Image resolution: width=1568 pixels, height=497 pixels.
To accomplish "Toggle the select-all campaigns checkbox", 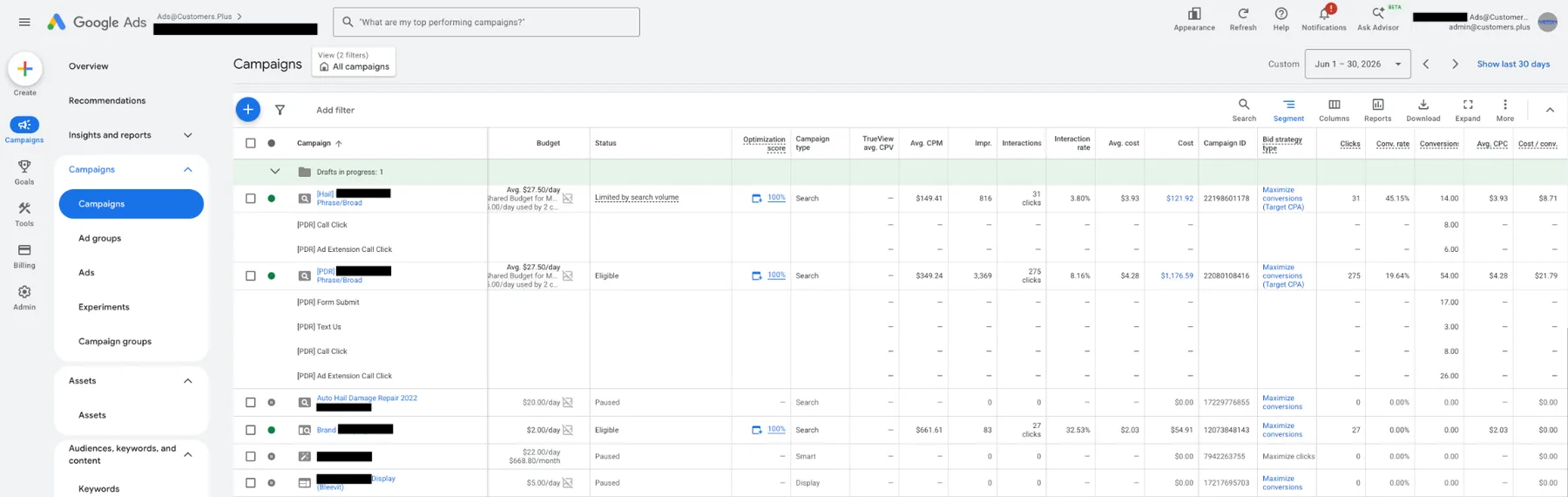I will coord(251,143).
